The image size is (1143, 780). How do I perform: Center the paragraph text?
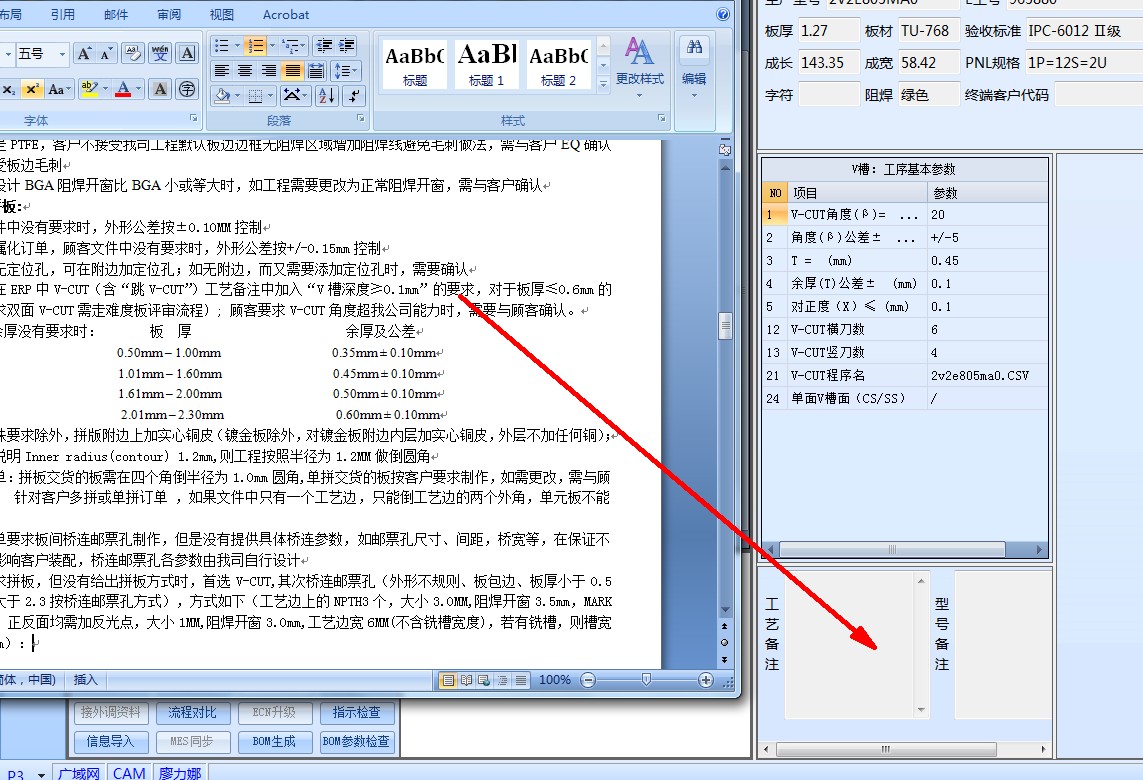tap(245, 71)
